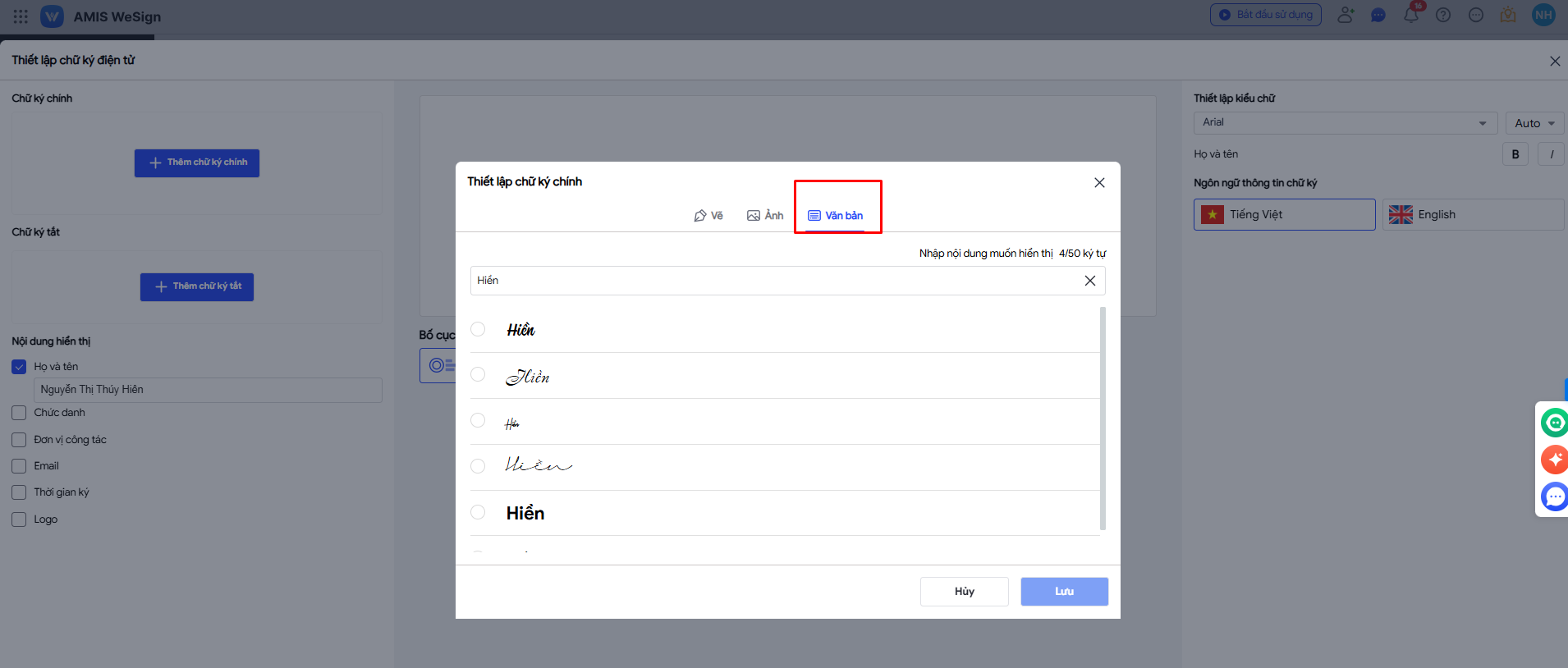Screen dimensions: 1568x668
Task: Open the green chat floating icon
Action: 1555,423
